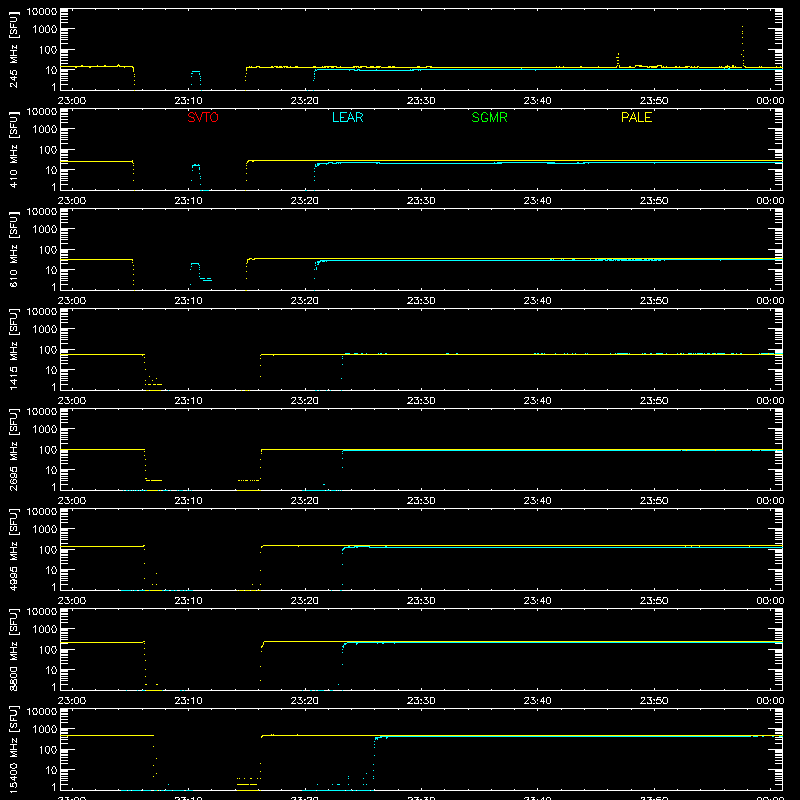The width and height of the screenshot is (800, 800).
Task: Click the 23:40 time label below 2695 MHz plot
Action: [x=537, y=501]
